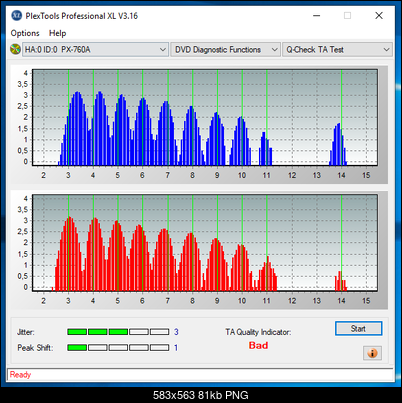This screenshot has height=403, width=402.
Task: Click the Start button
Action: click(358, 329)
